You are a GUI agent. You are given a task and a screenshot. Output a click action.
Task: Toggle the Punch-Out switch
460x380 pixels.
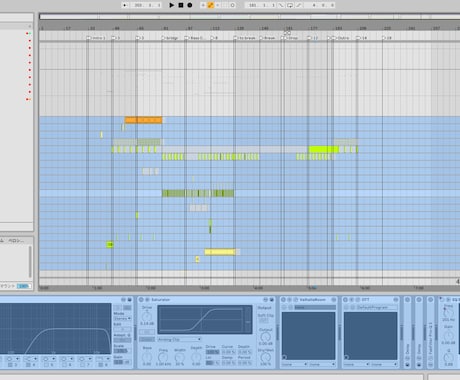click(x=299, y=5)
